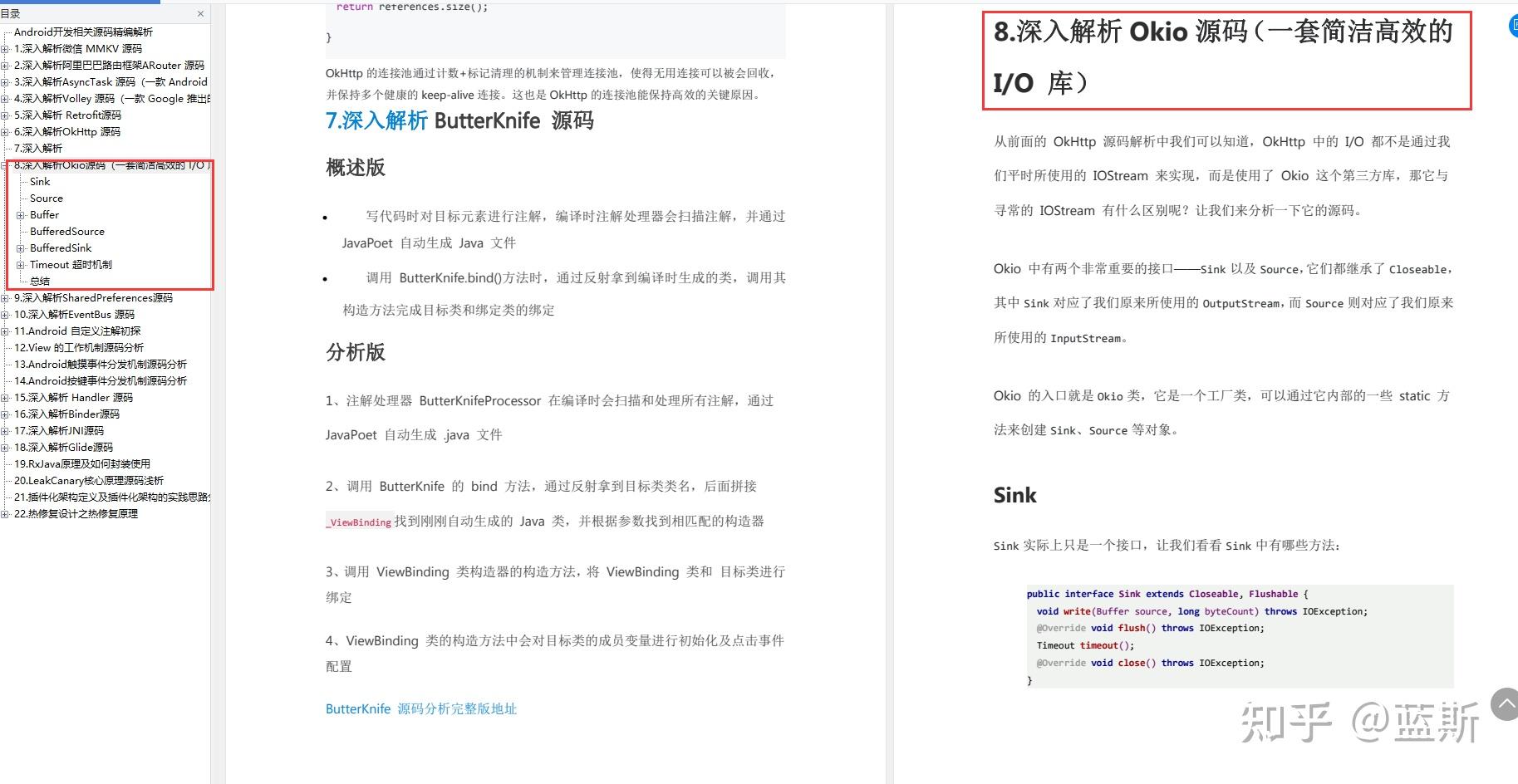The width and height of the screenshot is (1518, 784).
Task: Expand the BufferedSink sub-node
Action: click(21, 248)
